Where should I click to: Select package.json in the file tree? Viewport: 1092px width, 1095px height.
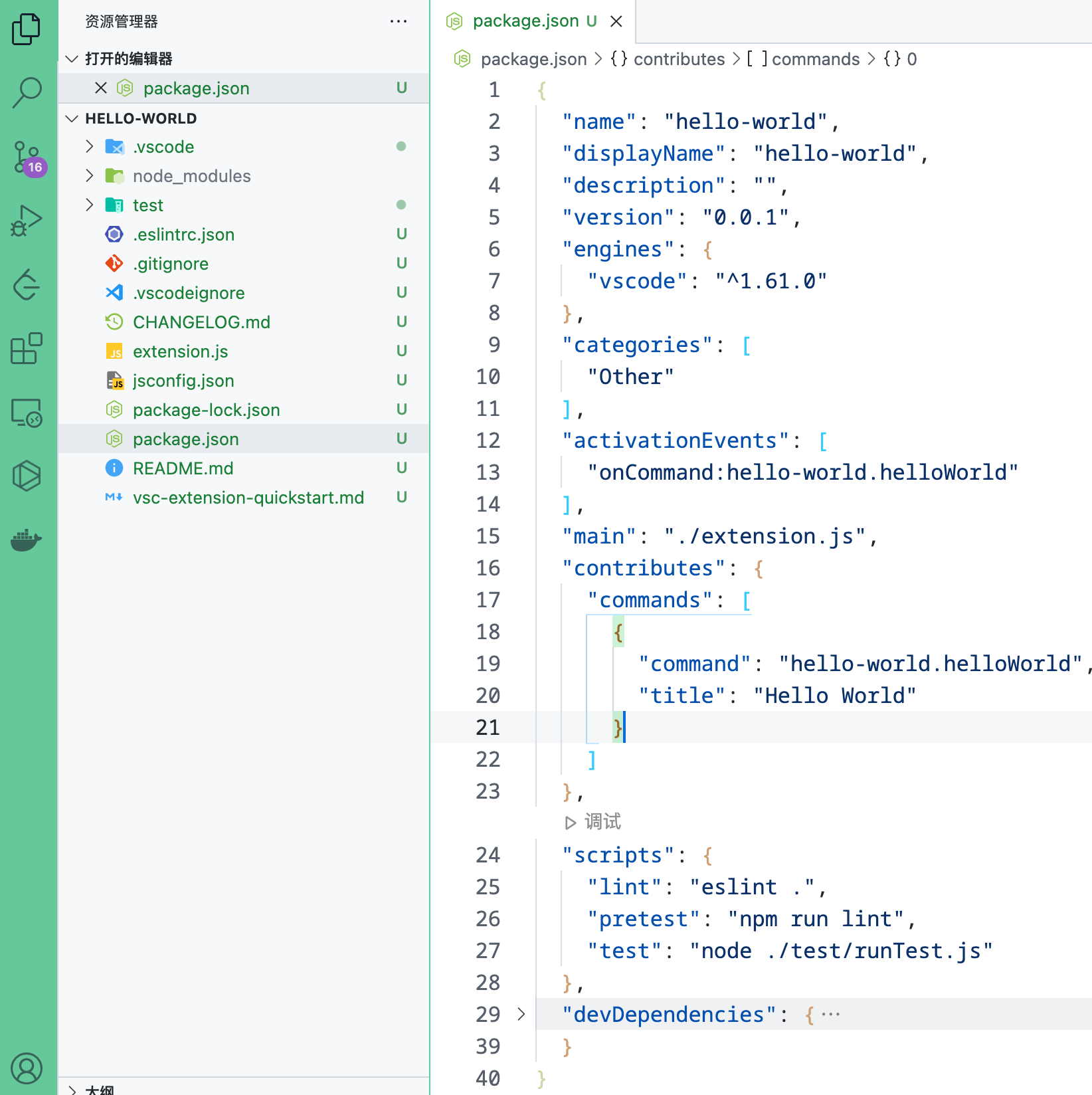[244, 439]
